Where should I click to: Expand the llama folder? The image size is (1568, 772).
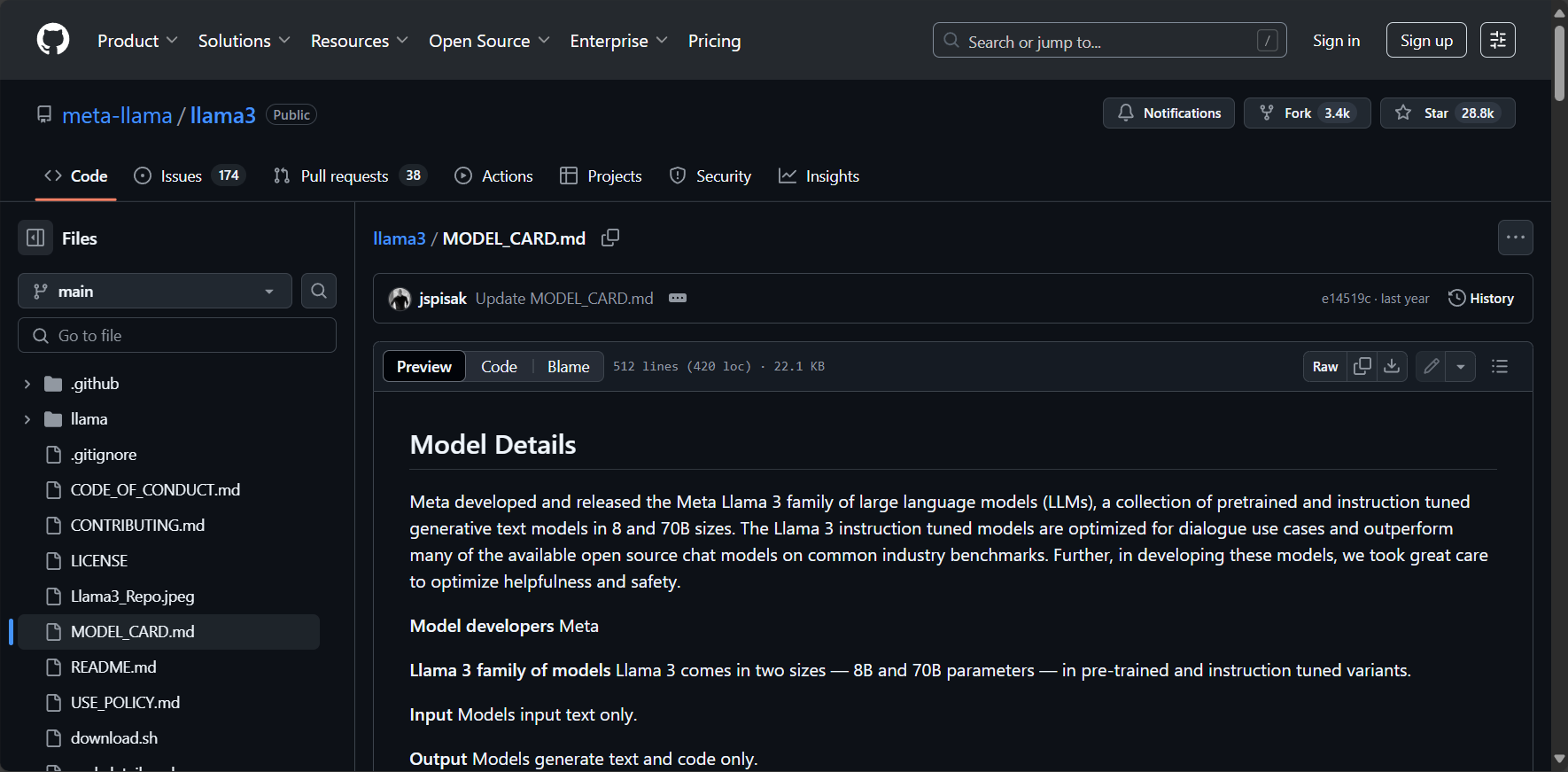point(27,419)
